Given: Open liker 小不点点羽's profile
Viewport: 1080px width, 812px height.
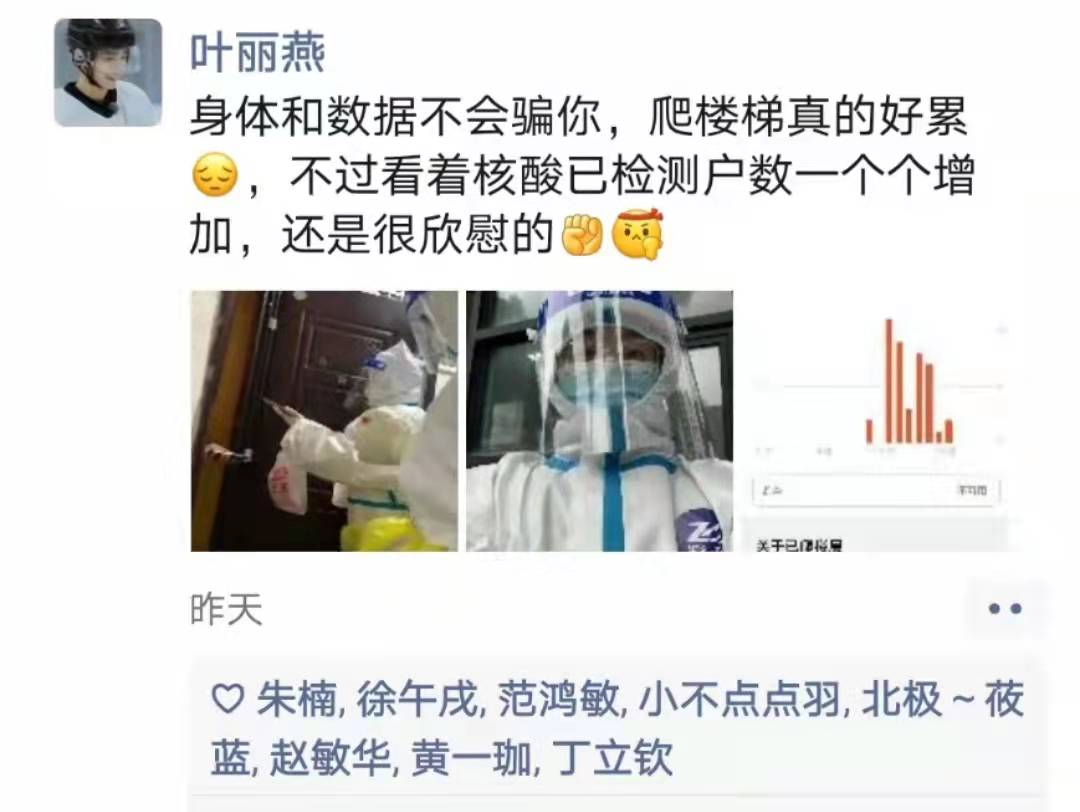Looking at the screenshot, I should pos(740,700).
